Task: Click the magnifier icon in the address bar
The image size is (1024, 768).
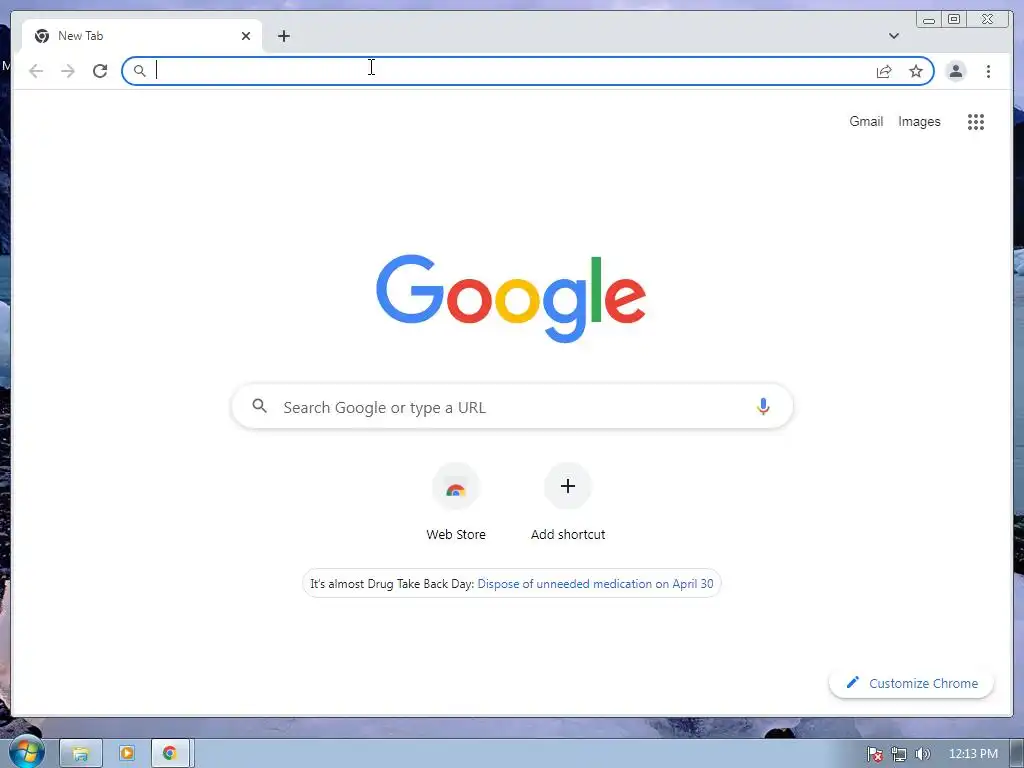Action: click(139, 71)
